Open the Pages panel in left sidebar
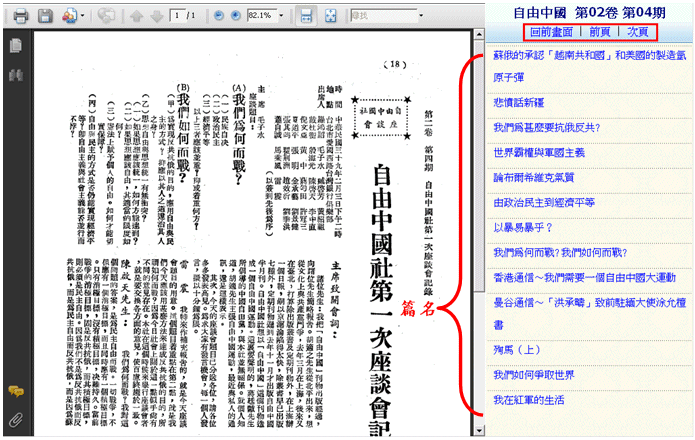 pyautogui.click(x=15, y=47)
